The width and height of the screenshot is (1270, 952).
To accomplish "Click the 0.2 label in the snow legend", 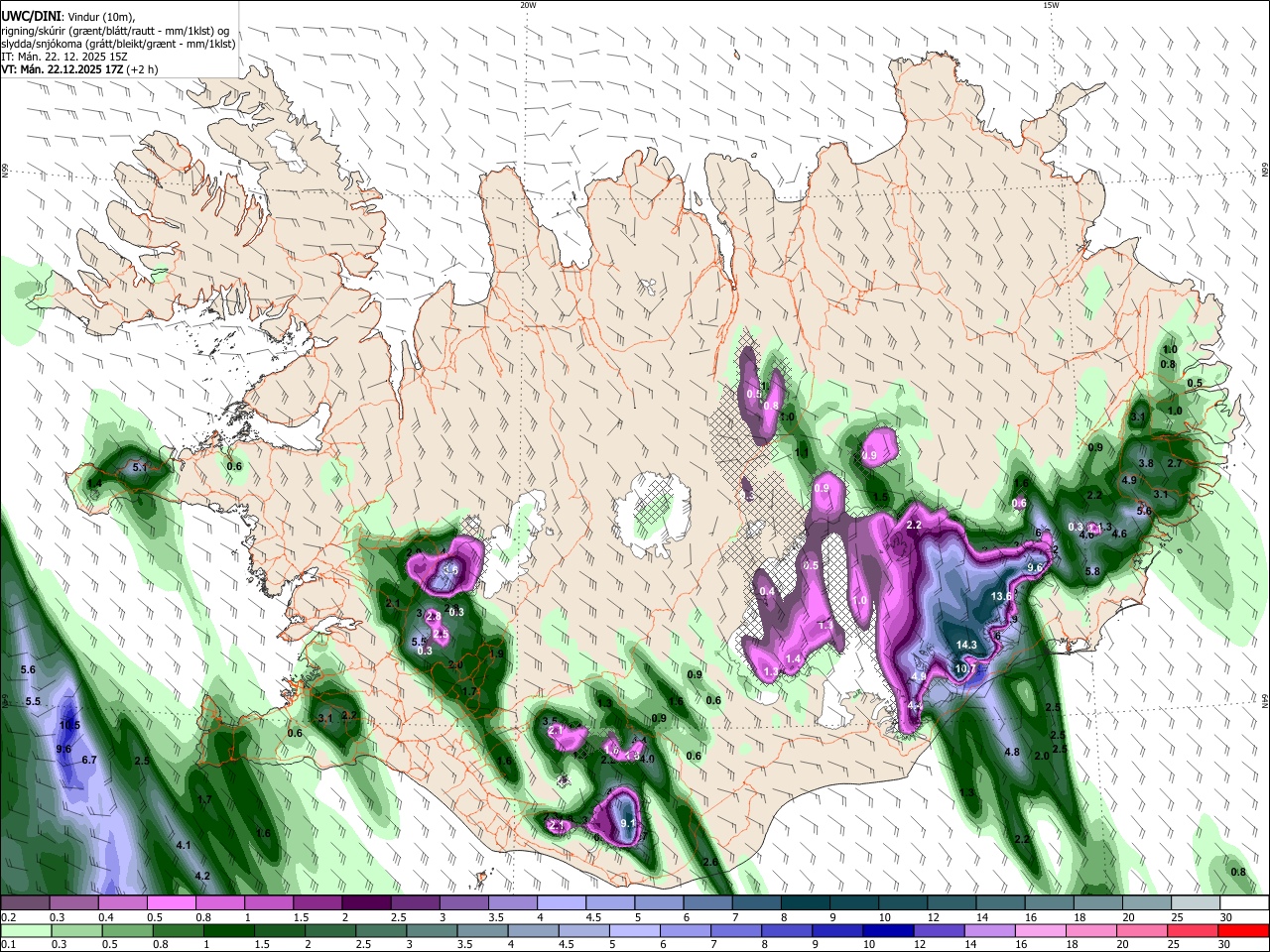I will coord(8,917).
